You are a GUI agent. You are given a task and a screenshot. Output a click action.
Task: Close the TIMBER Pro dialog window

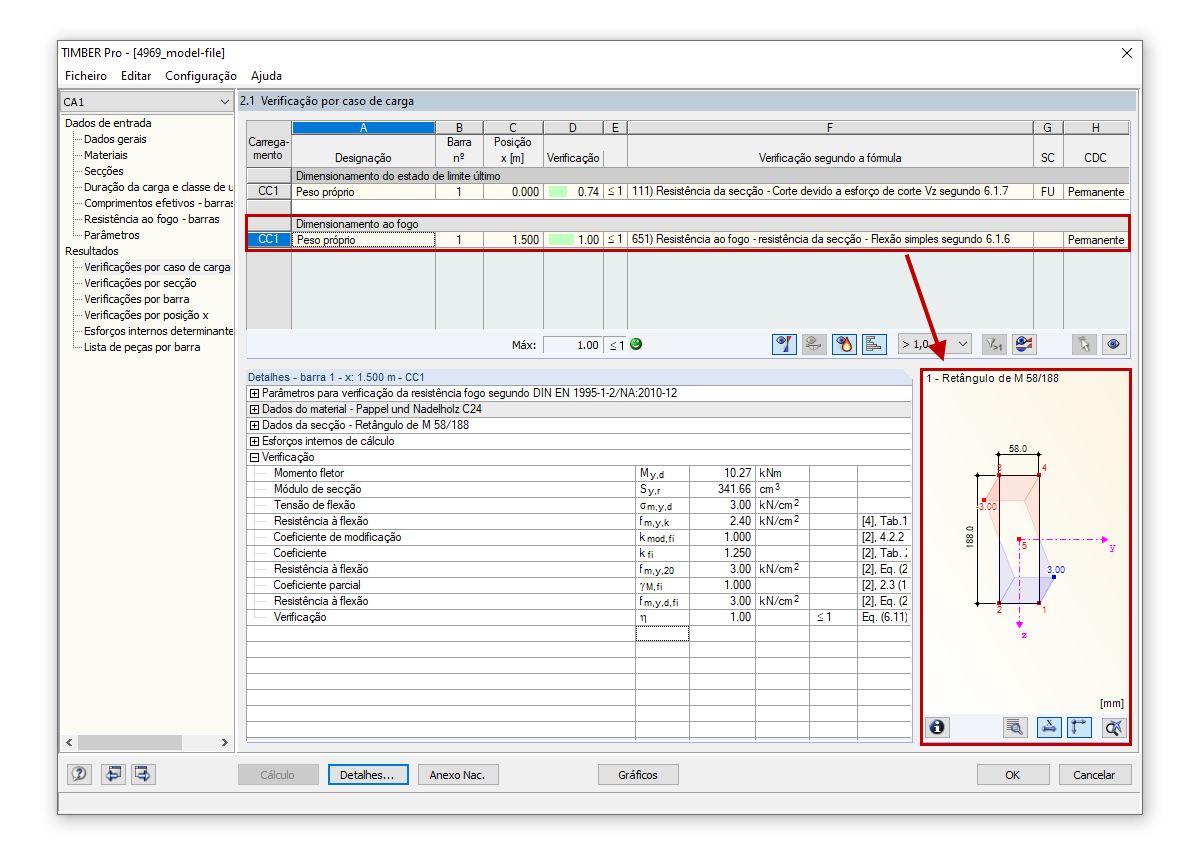(1127, 53)
